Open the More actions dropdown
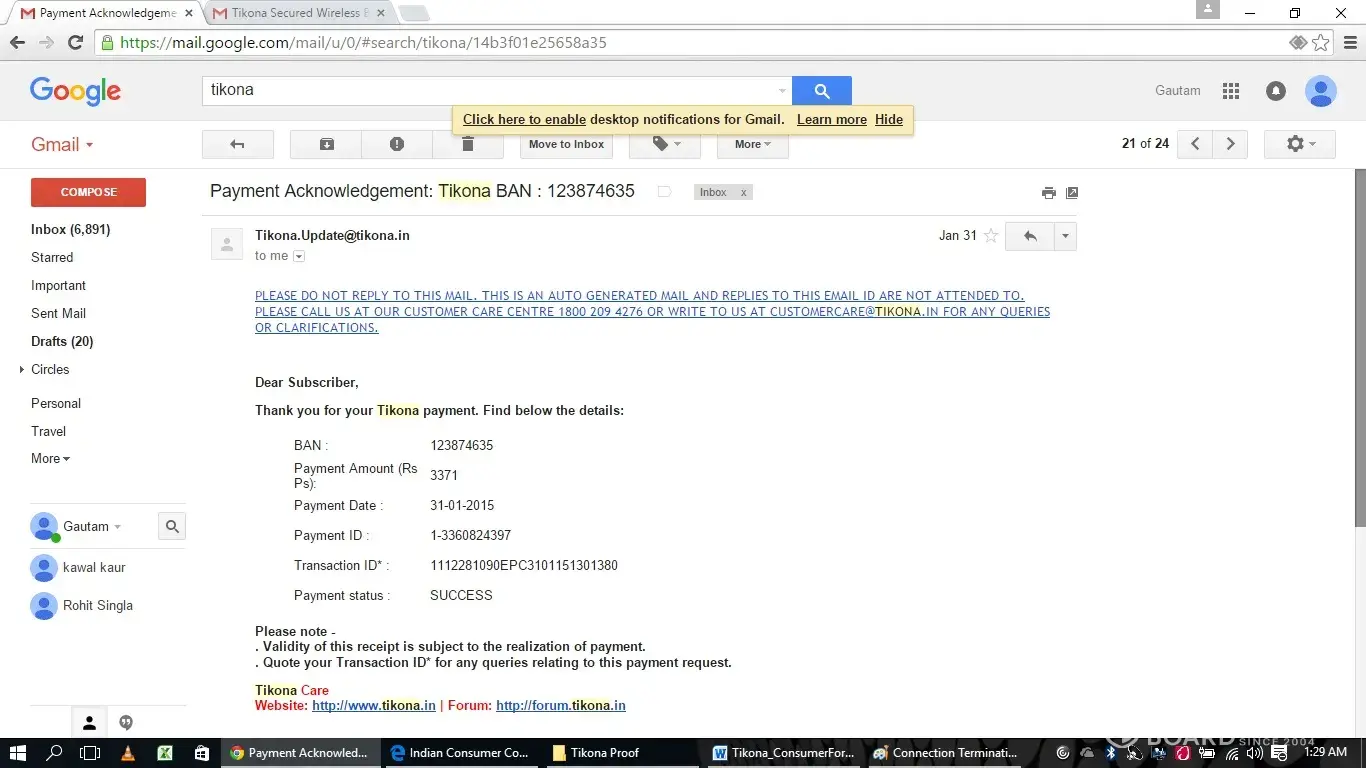This screenshot has width=1366, height=768. (752, 144)
